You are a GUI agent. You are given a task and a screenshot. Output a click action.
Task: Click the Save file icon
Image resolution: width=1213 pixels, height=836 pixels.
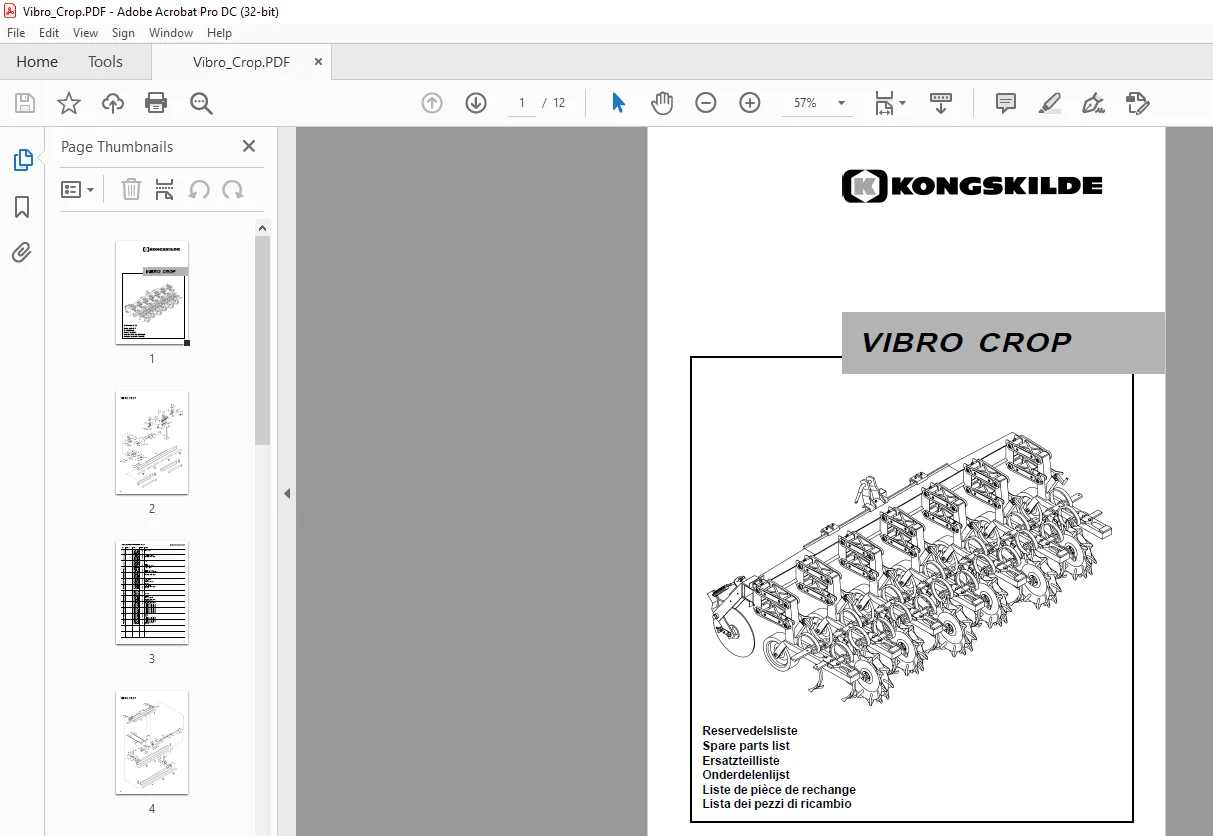(x=25, y=103)
